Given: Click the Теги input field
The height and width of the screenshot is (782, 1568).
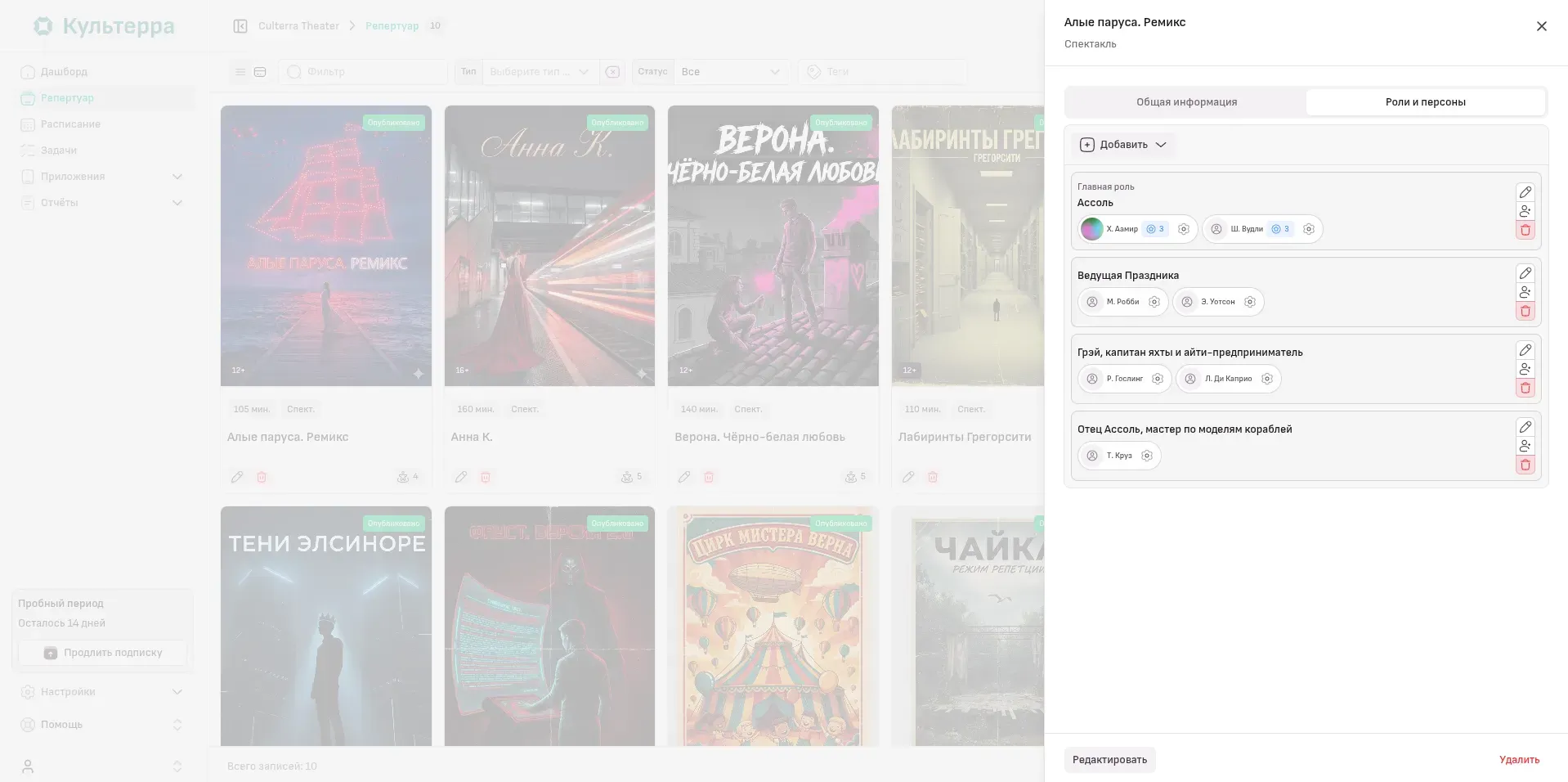Looking at the screenshot, I should pyautogui.click(x=882, y=72).
